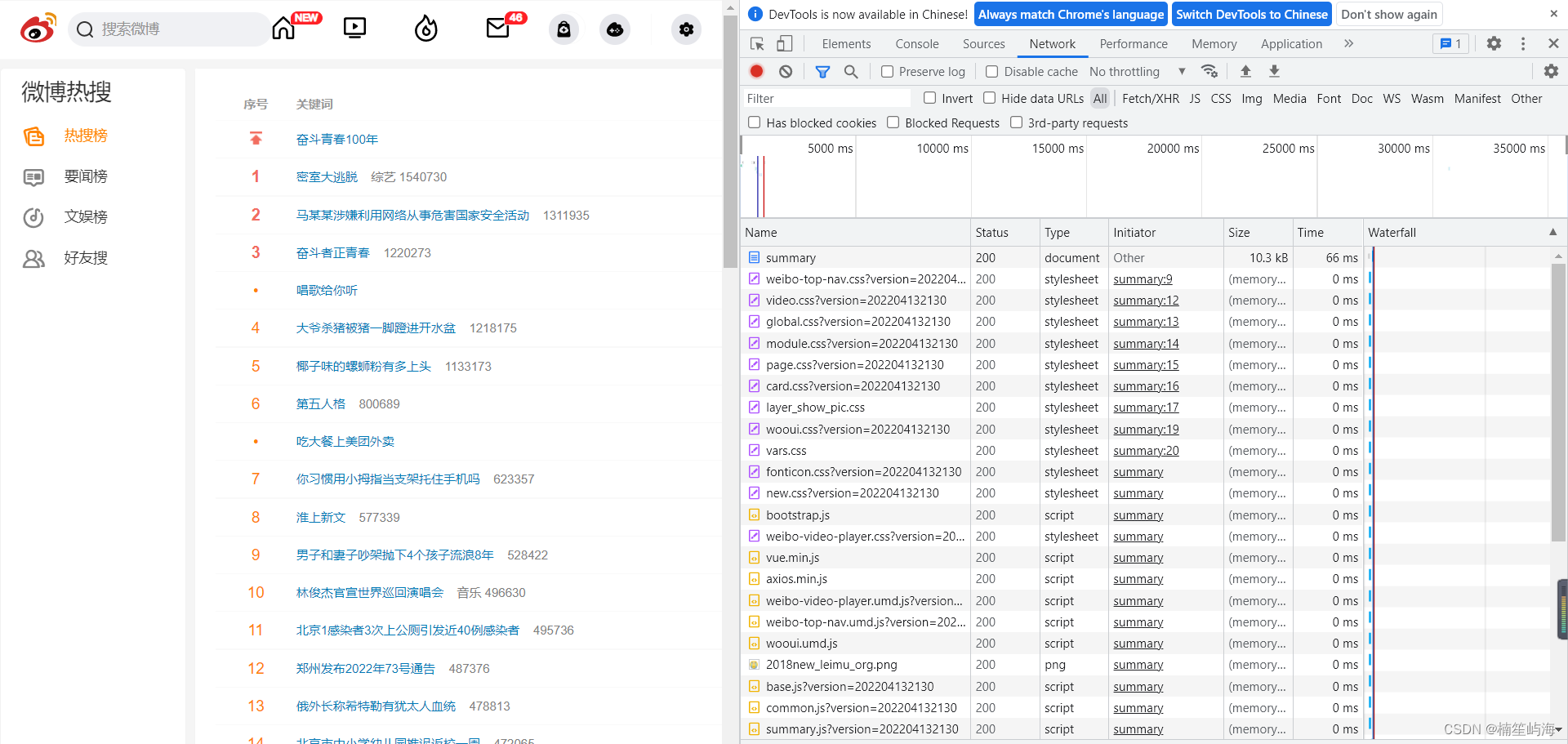
Task: Click the lock-shaped profile icon
Action: (563, 29)
